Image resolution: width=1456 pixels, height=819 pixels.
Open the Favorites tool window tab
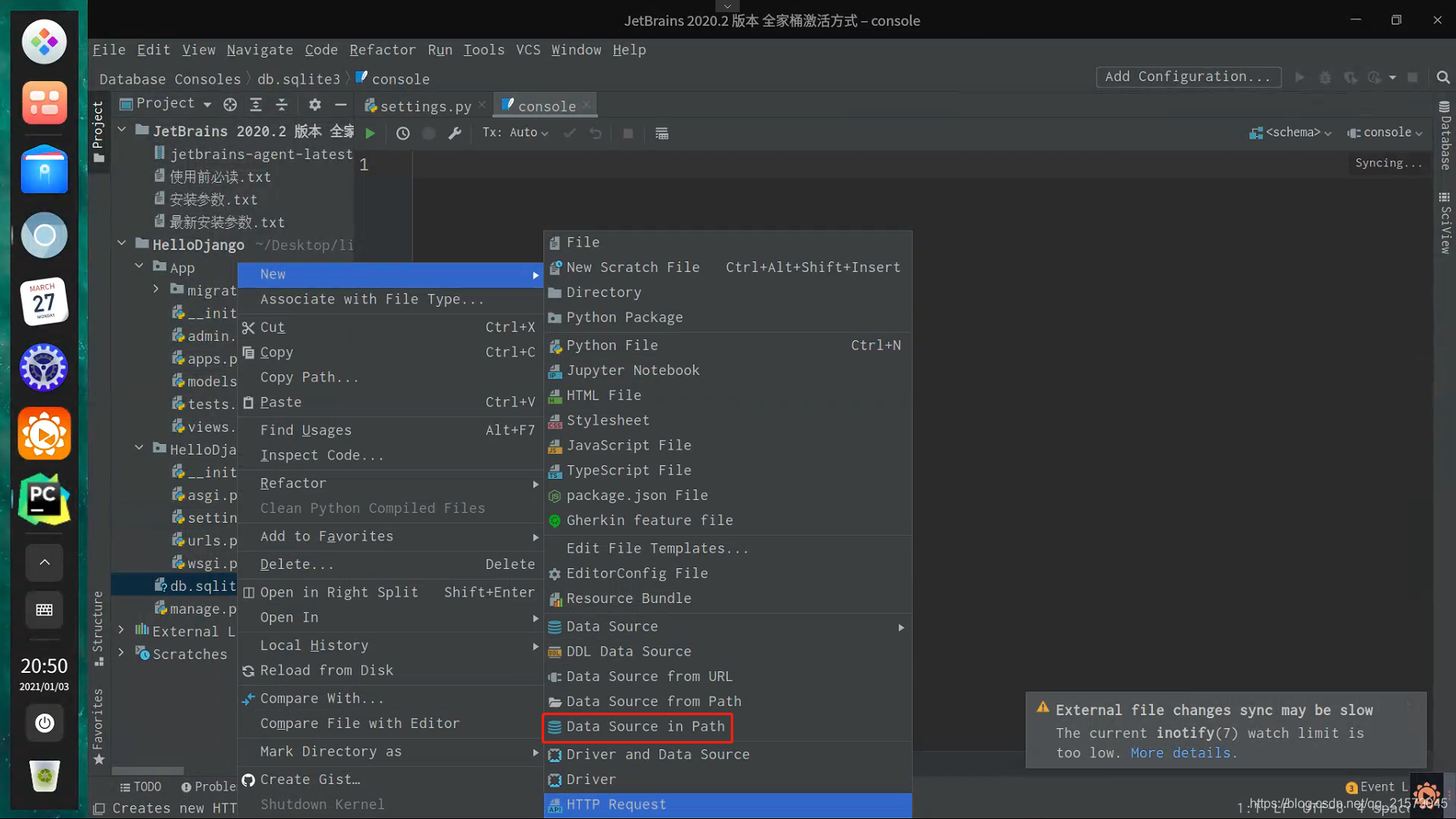click(98, 726)
